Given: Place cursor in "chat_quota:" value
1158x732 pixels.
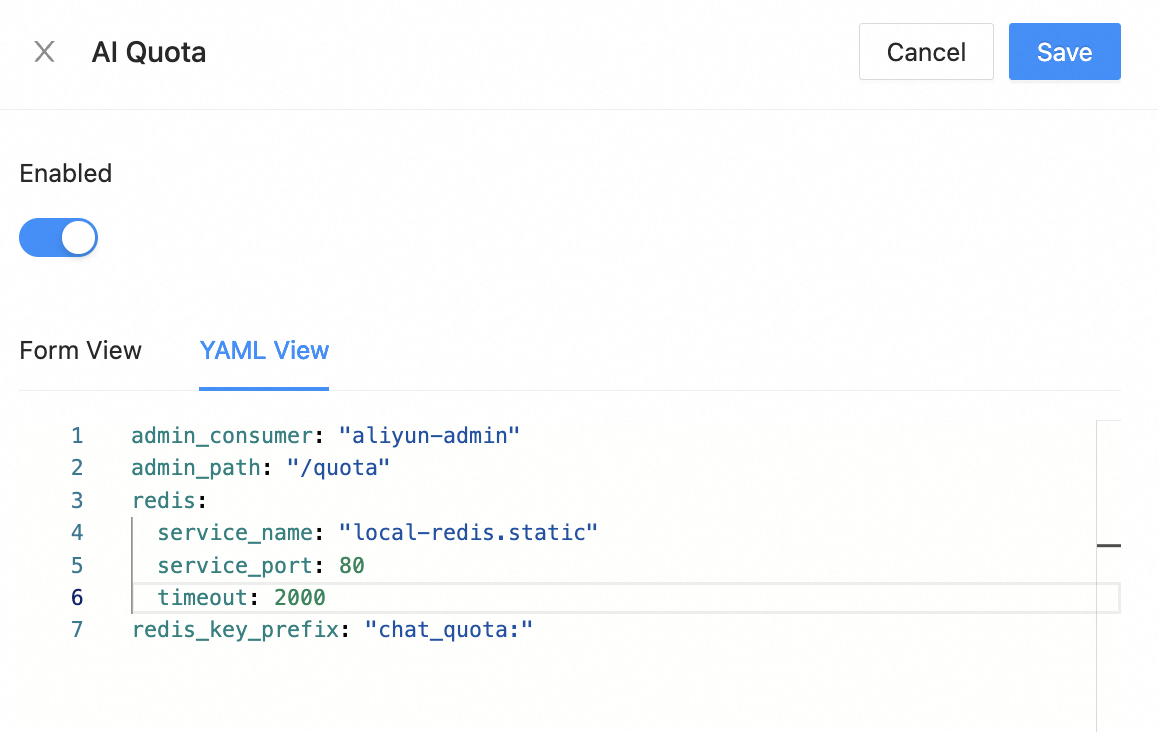Looking at the screenshot, I should point(449,630).
